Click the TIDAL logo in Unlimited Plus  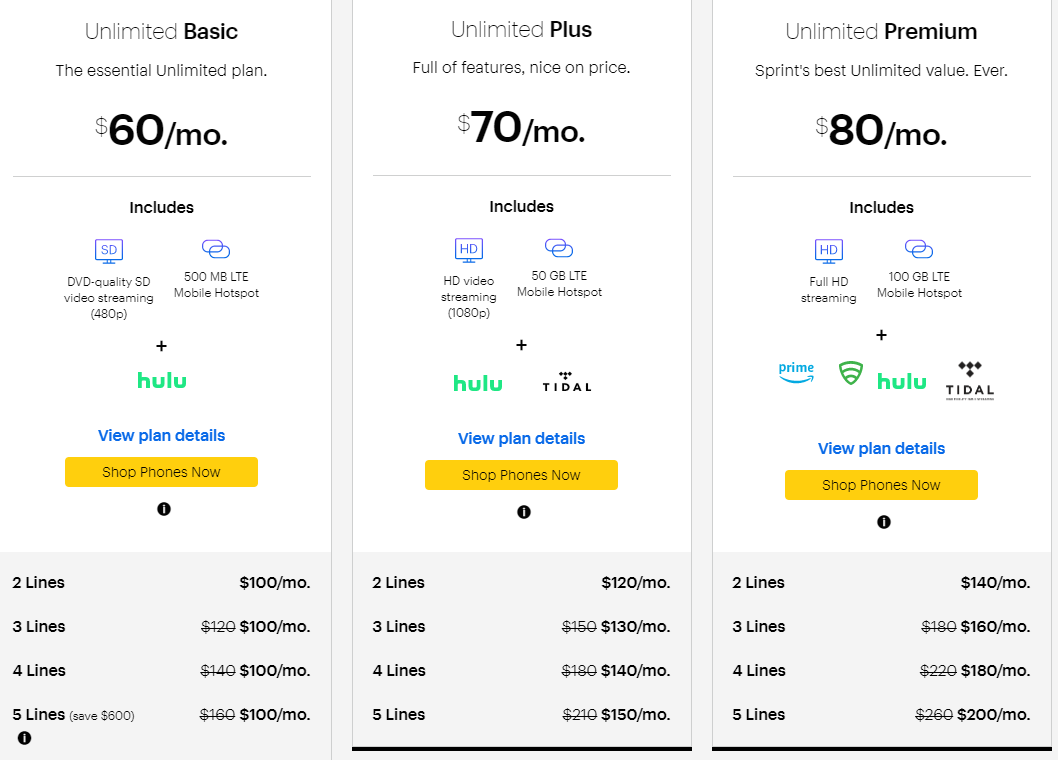[567, 382]
